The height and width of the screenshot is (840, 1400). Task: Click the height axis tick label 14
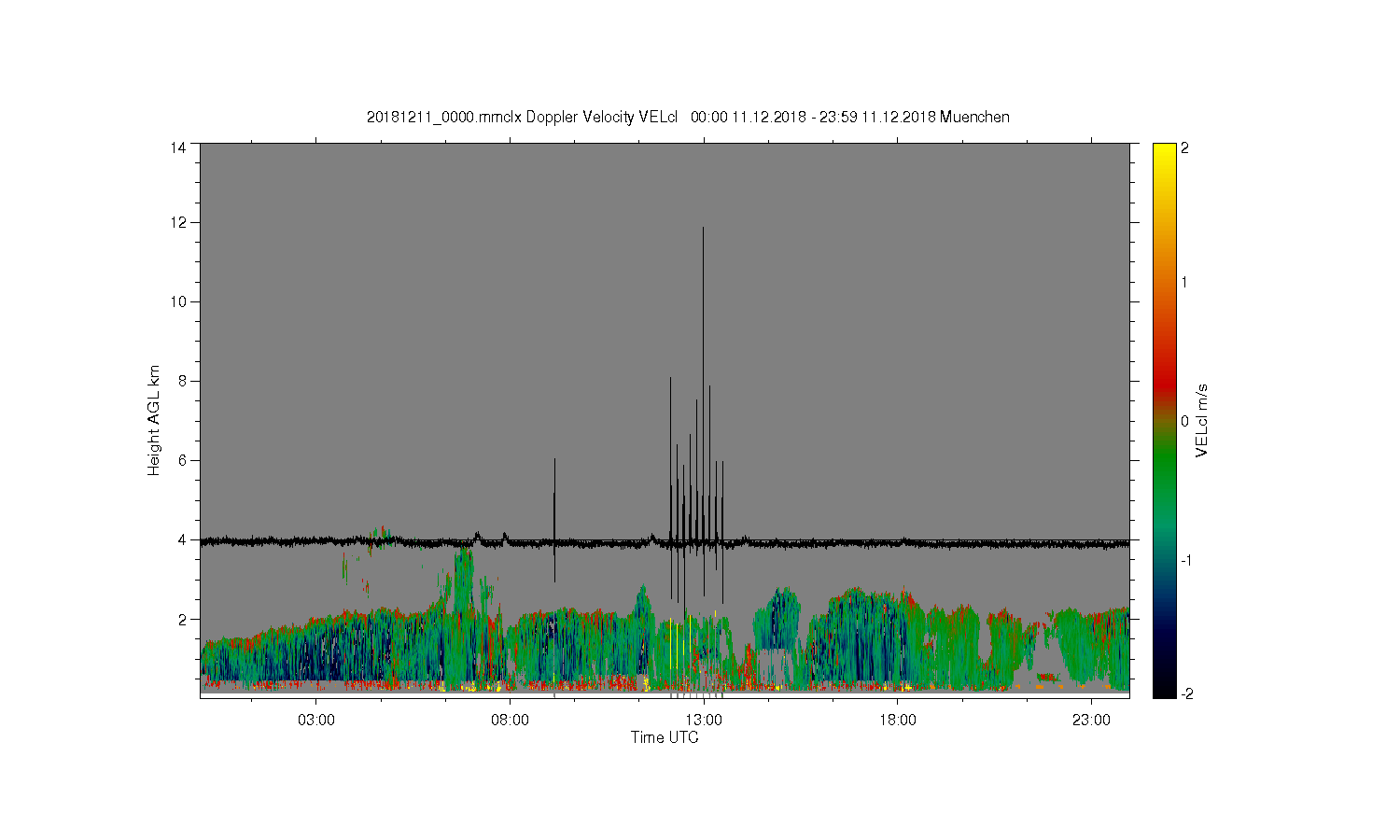tap(178, 147)
